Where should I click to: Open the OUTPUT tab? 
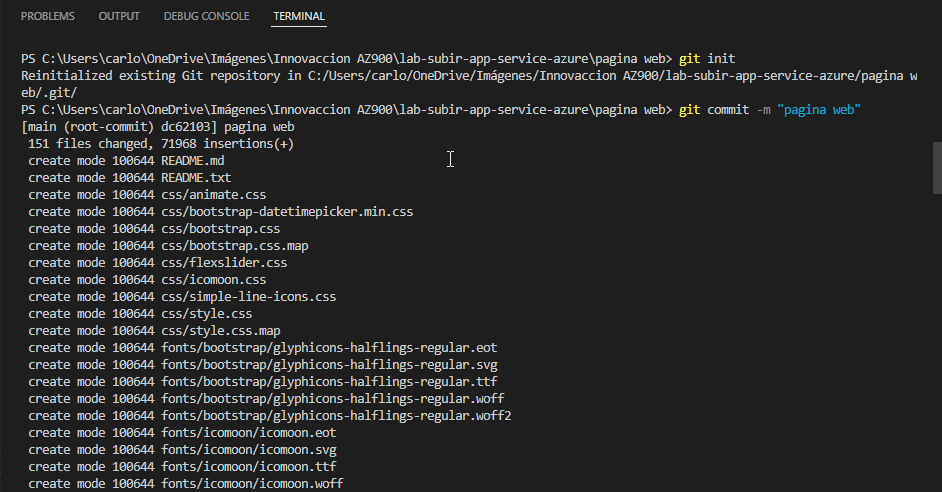point(119,16)
